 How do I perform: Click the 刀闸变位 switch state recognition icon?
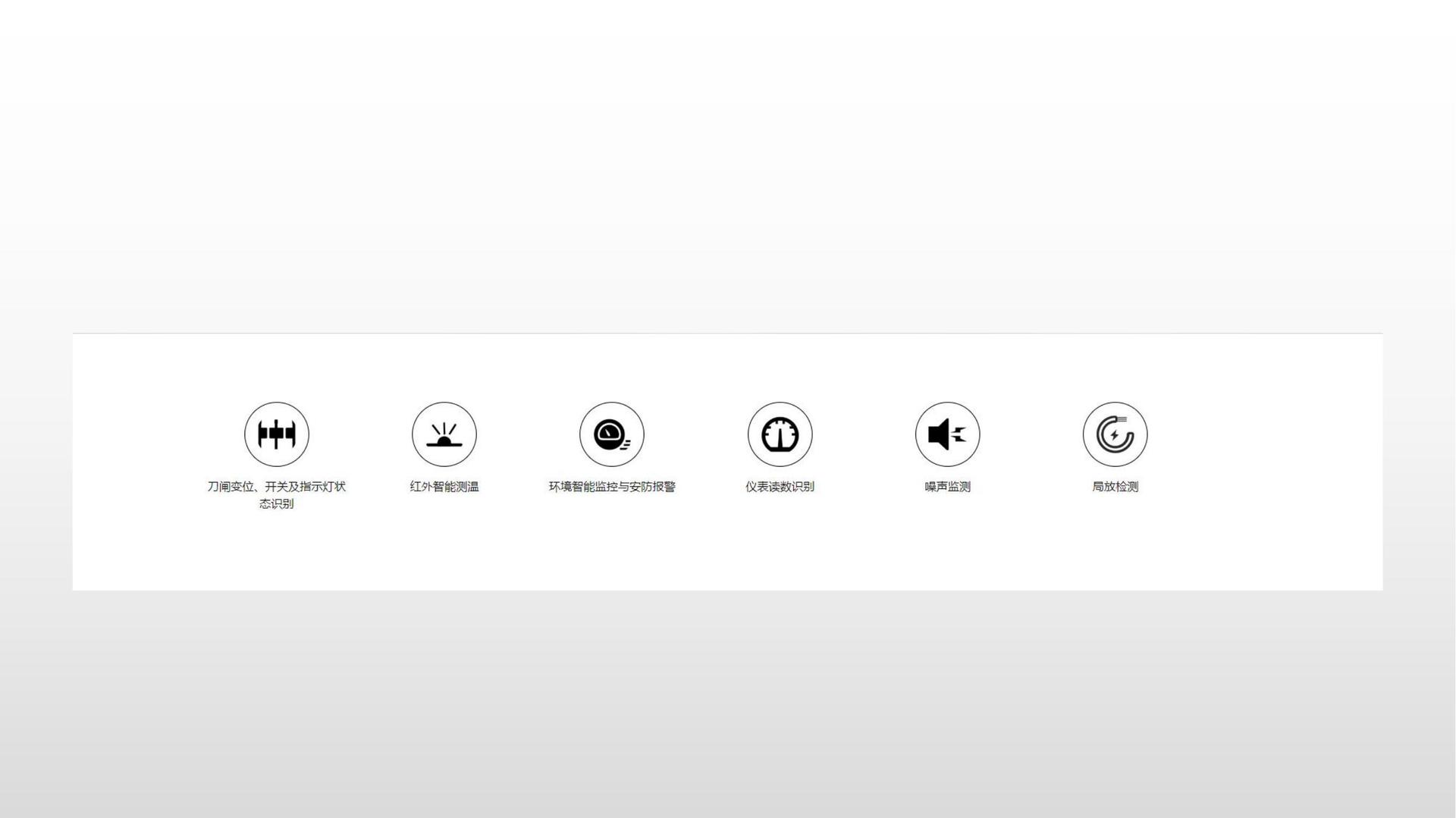(277, 434)
